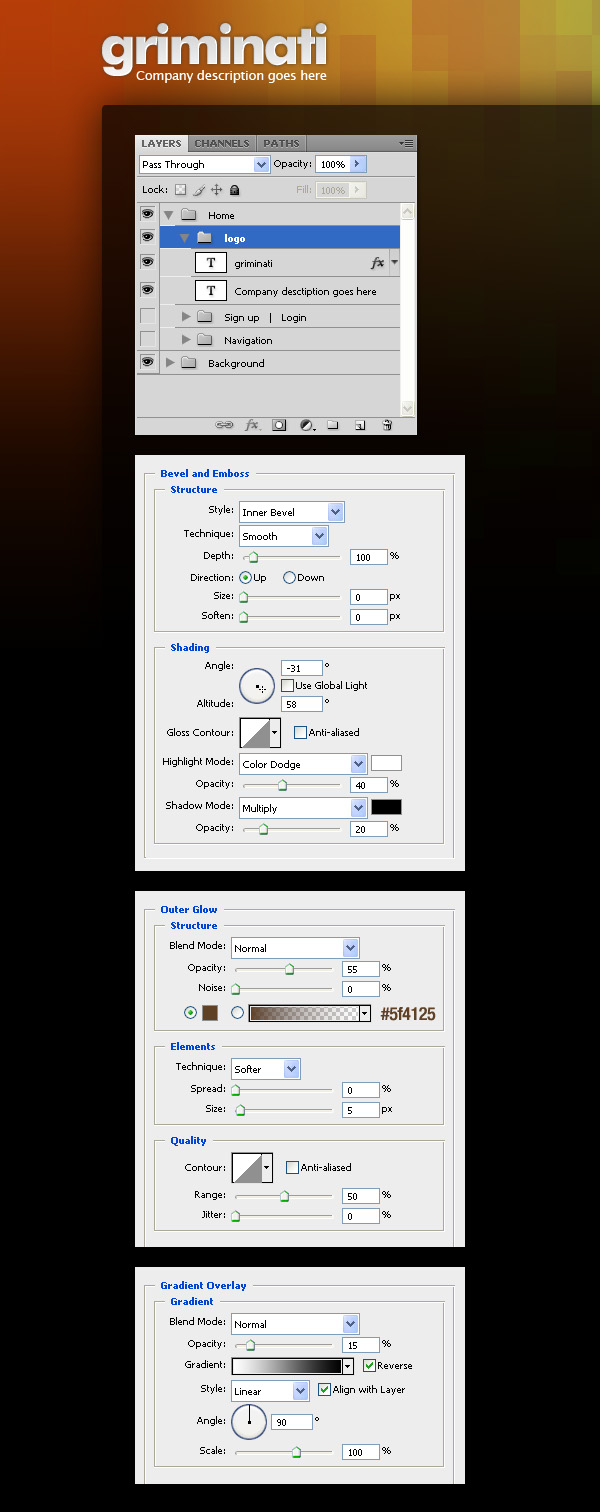Click the Opacity 100% slider arrow button
The width and height of the screenshot is (600, 1512).
358,164
